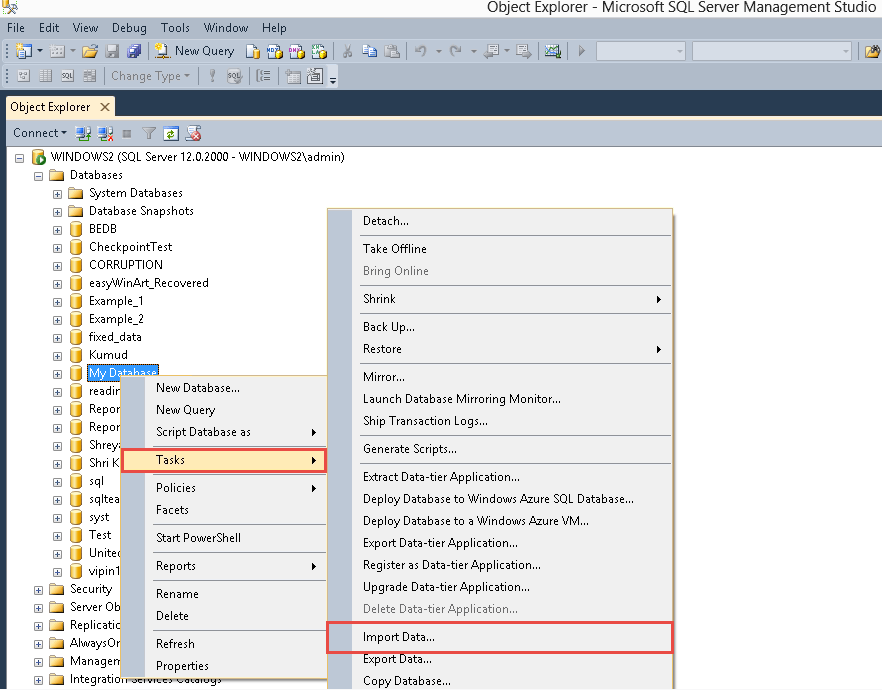
Task: Open the Change Type dropdown
Action: coord(150,76)
